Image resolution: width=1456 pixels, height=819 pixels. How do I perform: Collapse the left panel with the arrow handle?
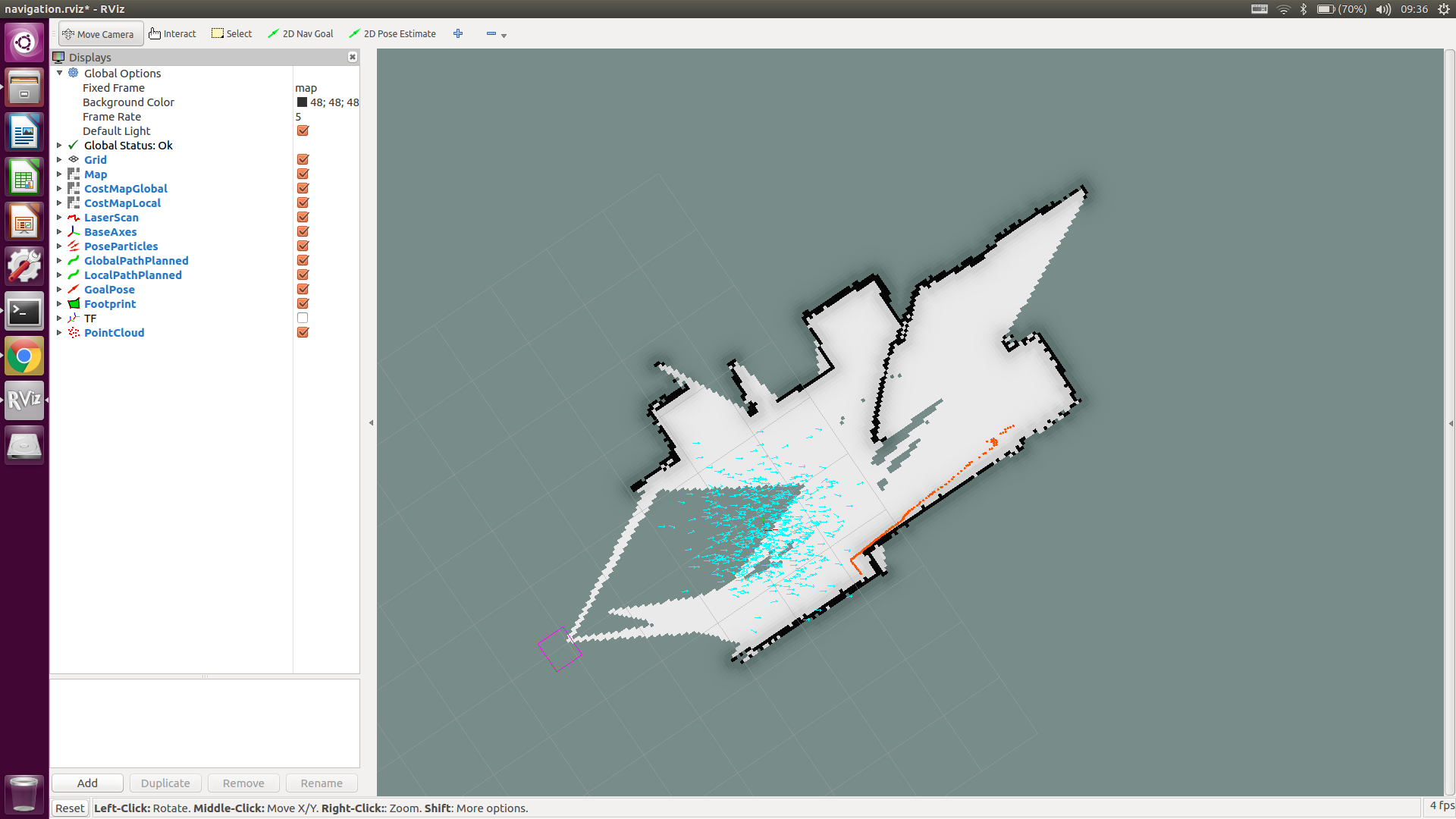click(x=371, y=422)
